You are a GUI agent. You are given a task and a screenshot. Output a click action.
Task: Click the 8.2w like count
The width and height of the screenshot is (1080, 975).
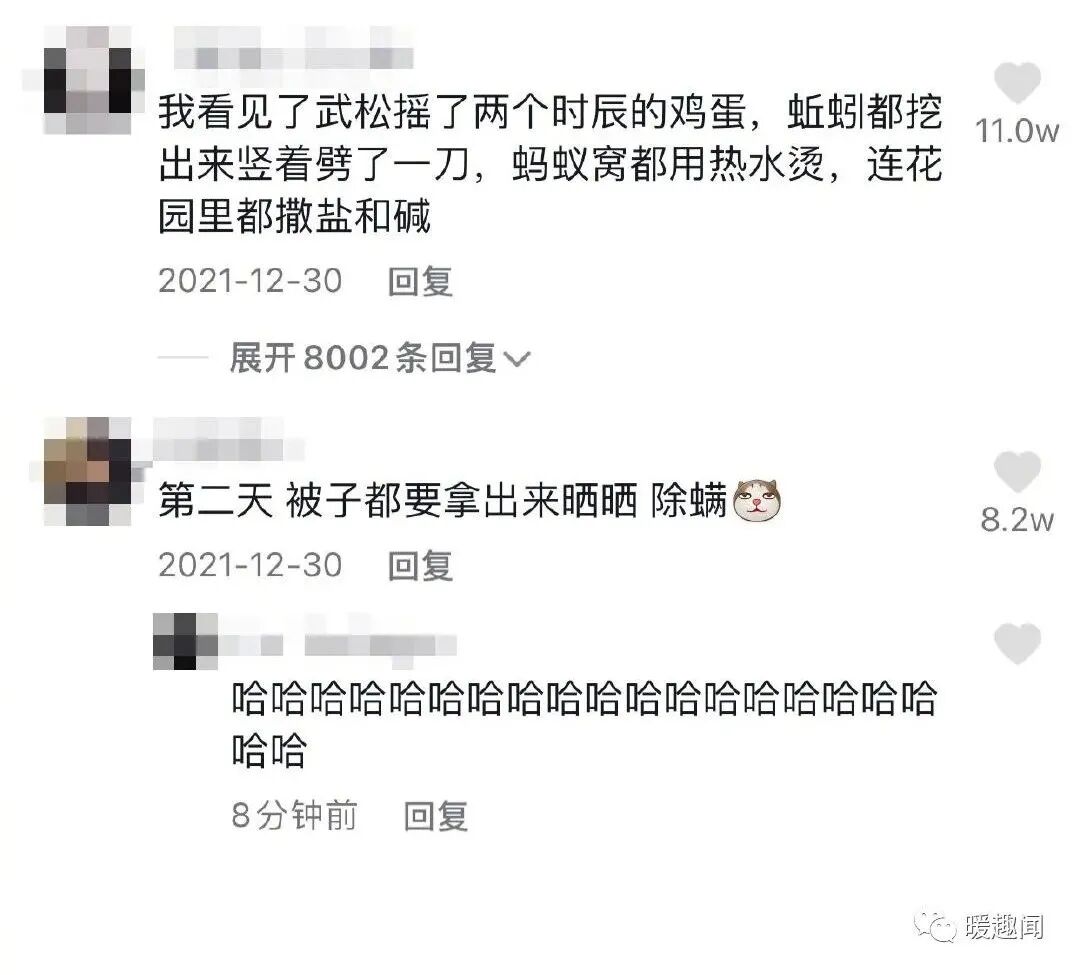pos(1017,520)
